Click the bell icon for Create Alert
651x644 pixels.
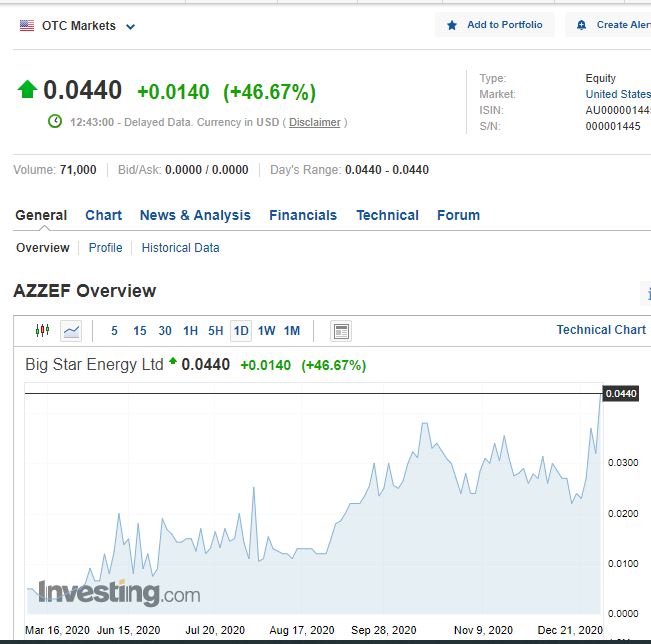point(582,25)
